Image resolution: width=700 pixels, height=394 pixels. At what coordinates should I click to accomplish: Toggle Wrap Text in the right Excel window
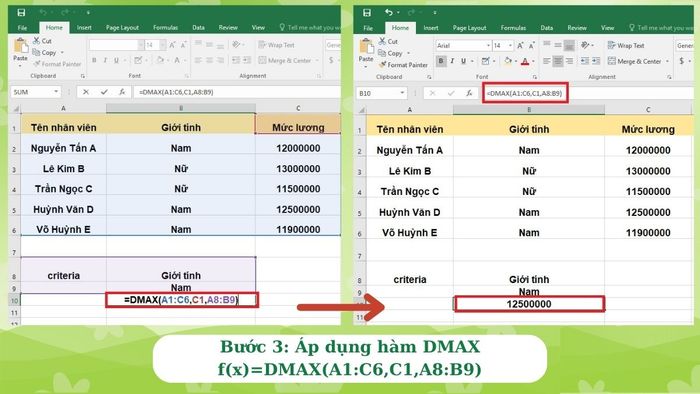(626, 46)
